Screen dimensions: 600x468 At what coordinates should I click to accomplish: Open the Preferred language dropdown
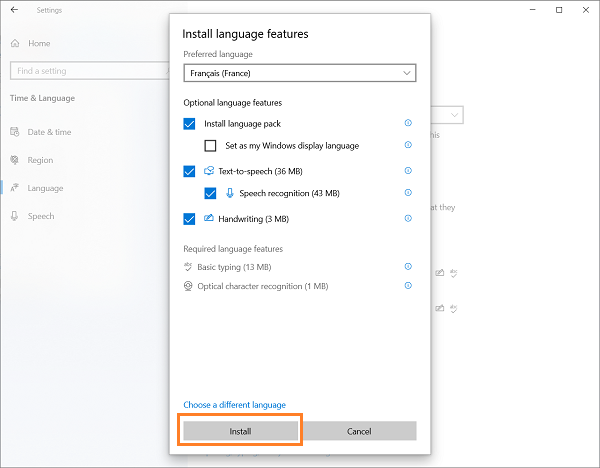pyautogui.click(x=300, y=73)
